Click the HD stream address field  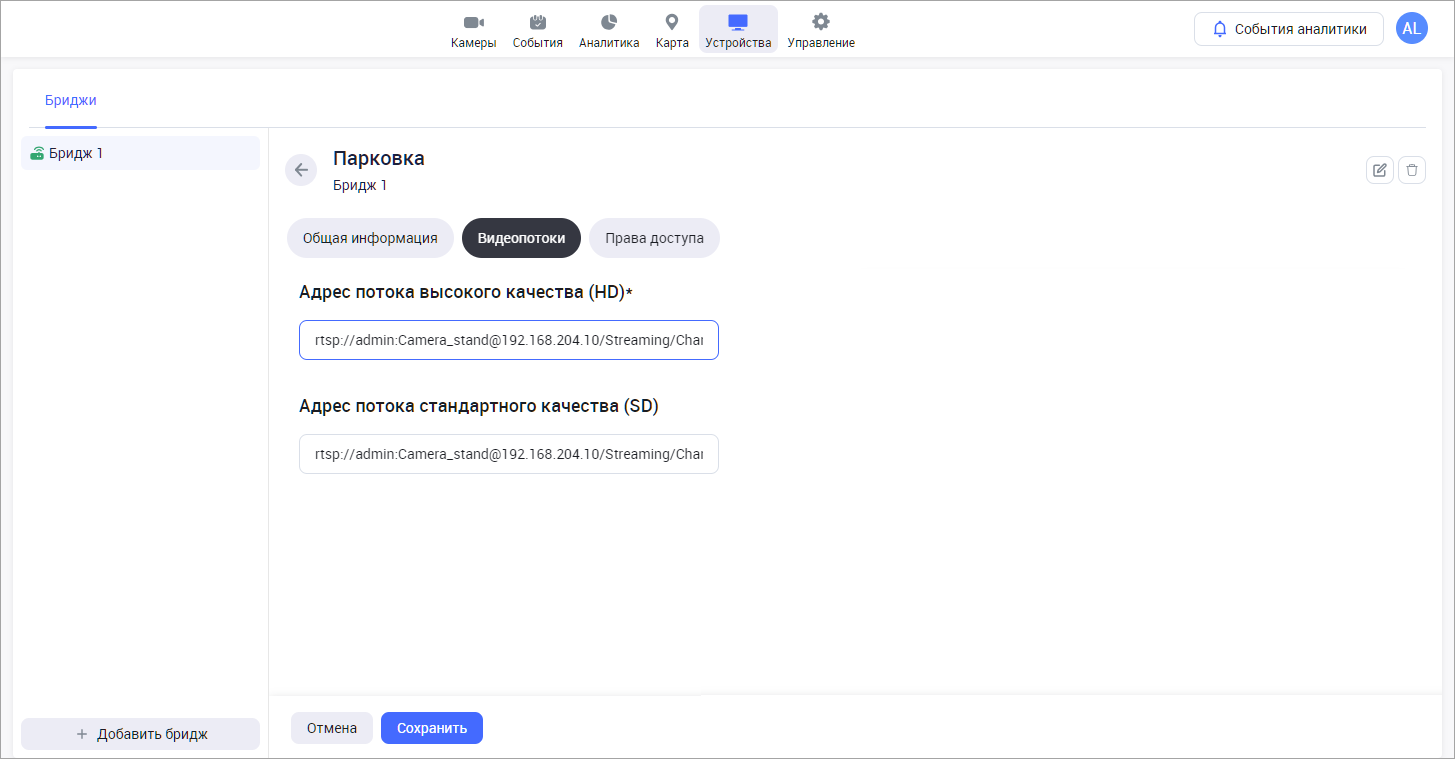pyautogui.click(x=508, y=340)
